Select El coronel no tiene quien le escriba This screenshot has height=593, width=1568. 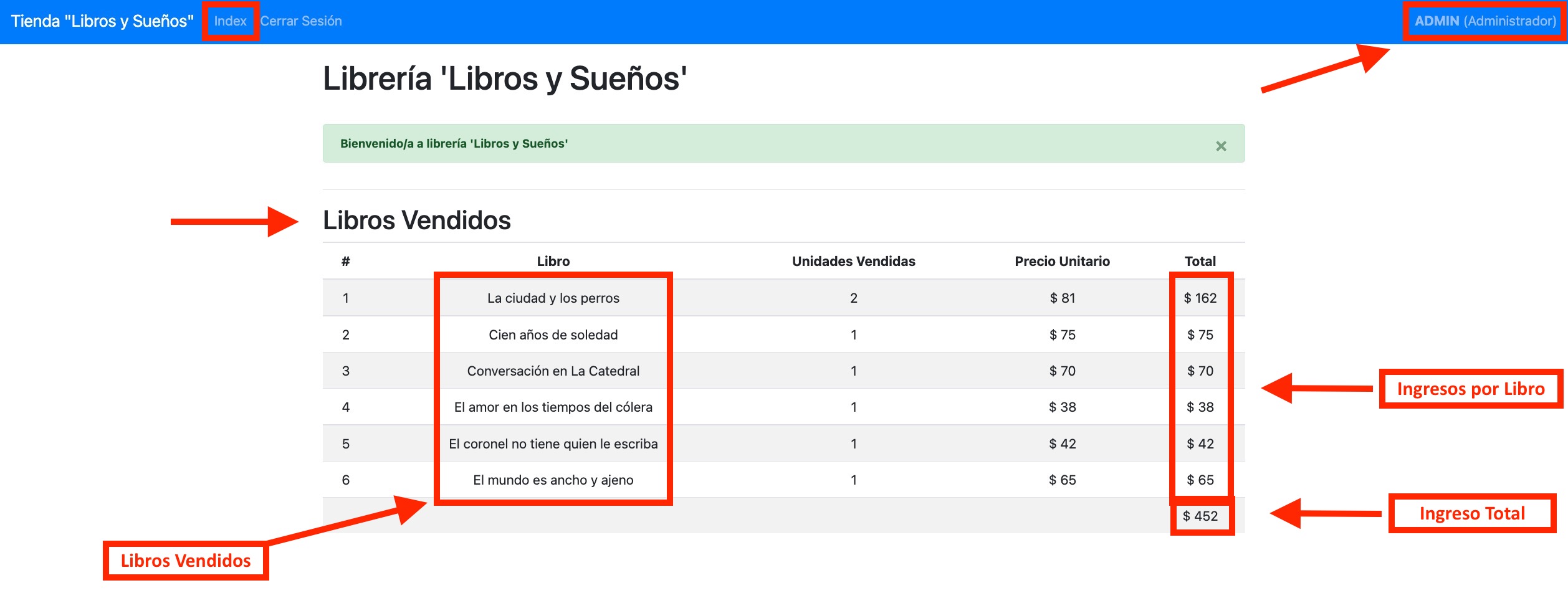point(553,444)
